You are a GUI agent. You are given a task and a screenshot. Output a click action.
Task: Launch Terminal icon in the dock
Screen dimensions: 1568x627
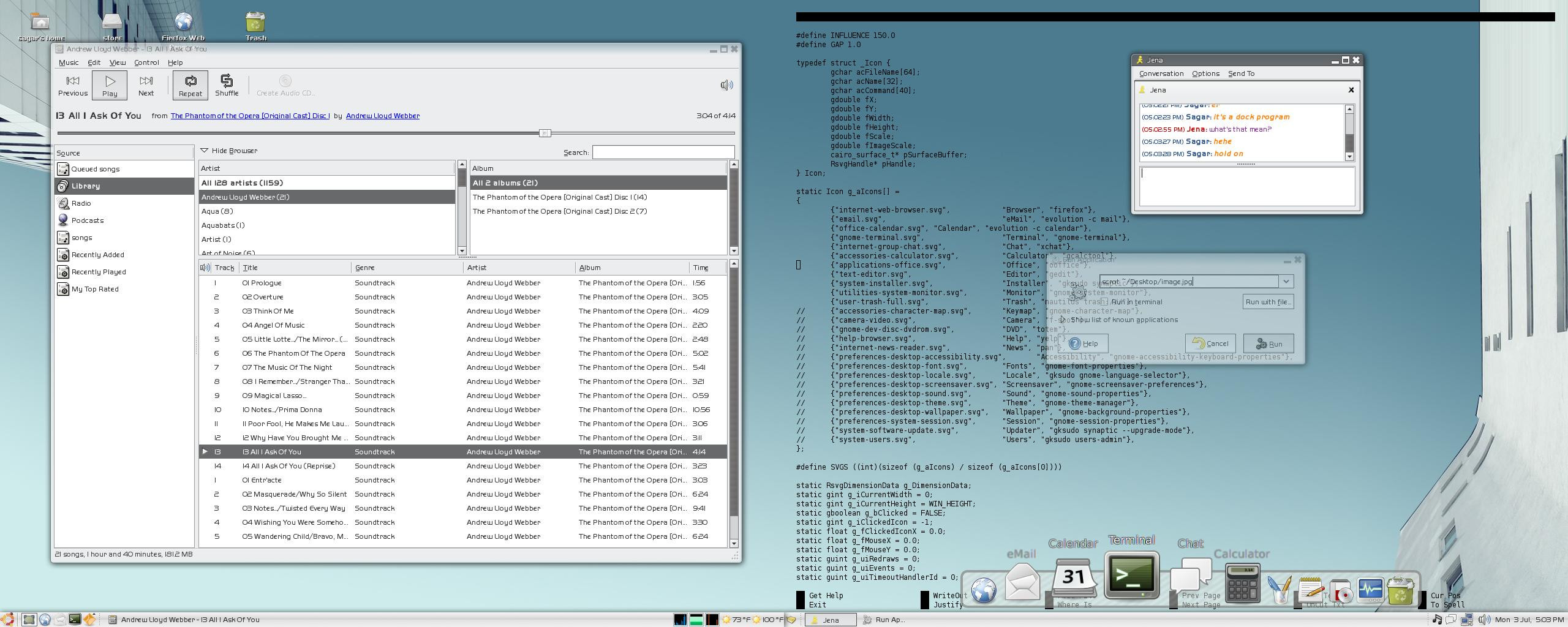click(x=1132, y=574)
